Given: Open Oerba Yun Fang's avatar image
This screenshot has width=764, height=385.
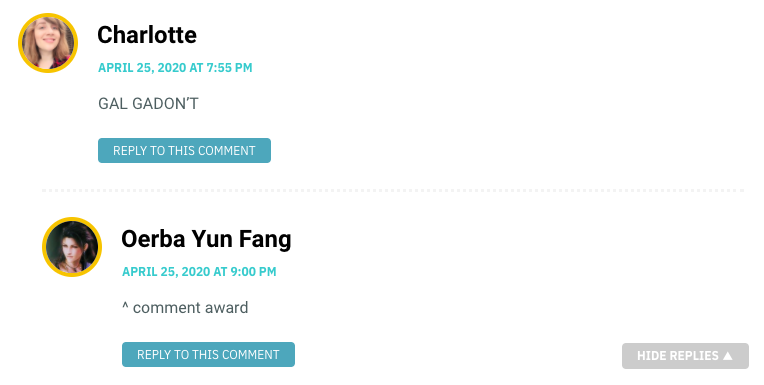Looking at the screenshot, I should (x=72, y=247).
